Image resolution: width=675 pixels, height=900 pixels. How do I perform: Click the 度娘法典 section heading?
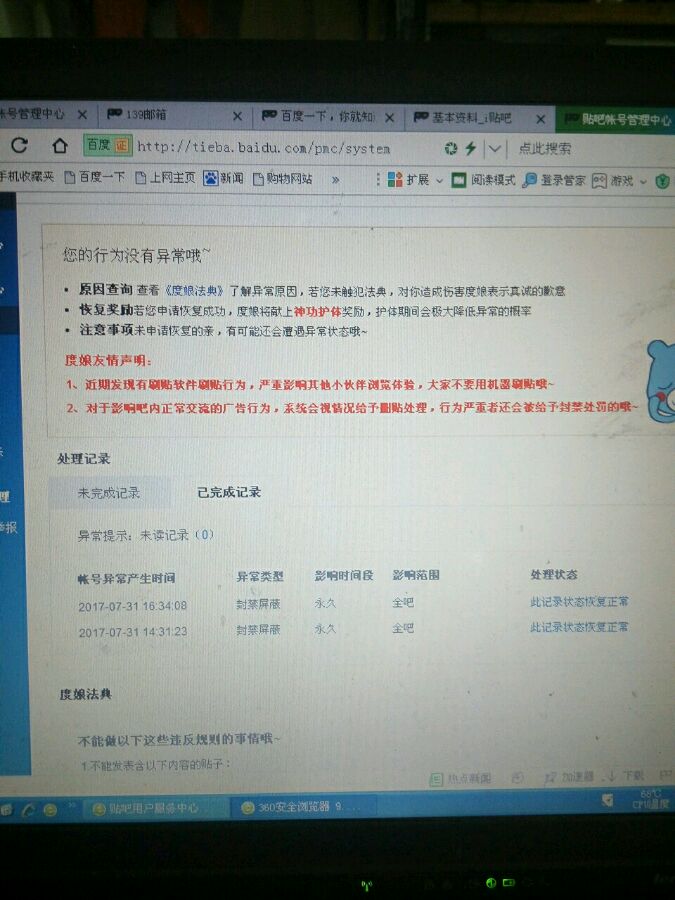86,695
